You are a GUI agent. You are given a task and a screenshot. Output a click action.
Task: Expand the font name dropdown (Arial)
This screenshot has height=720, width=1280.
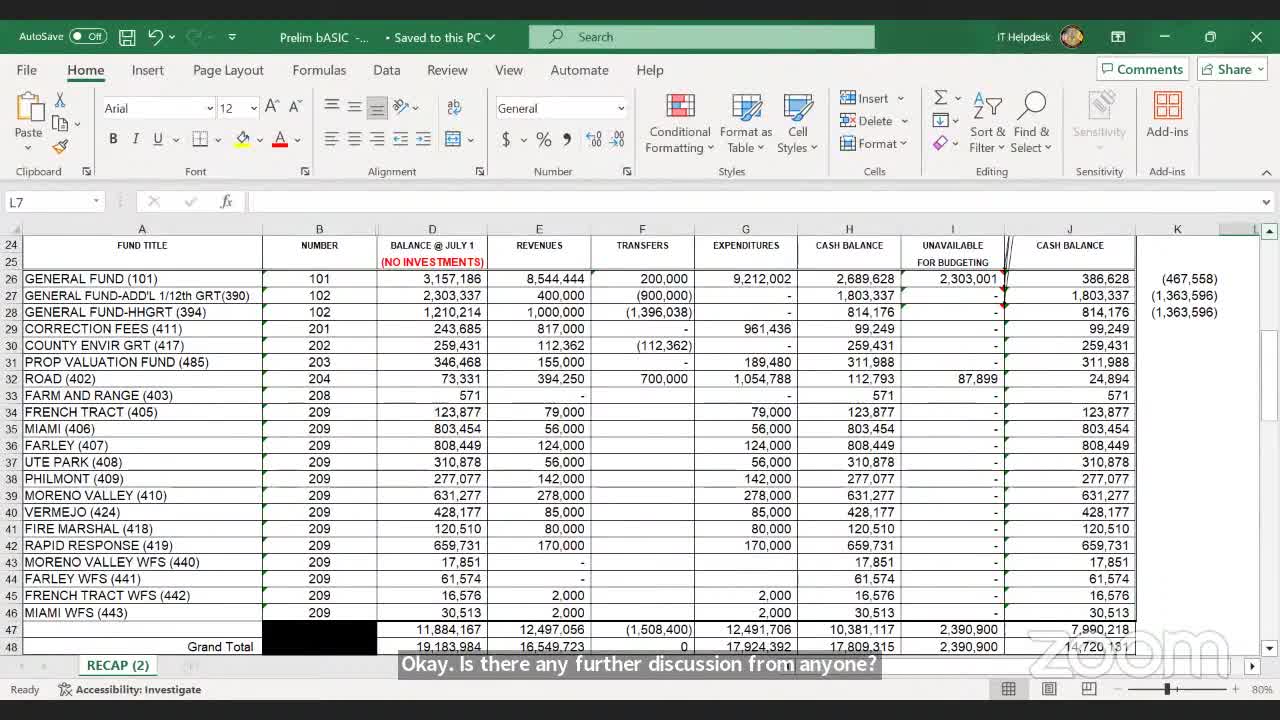point(209,108)
